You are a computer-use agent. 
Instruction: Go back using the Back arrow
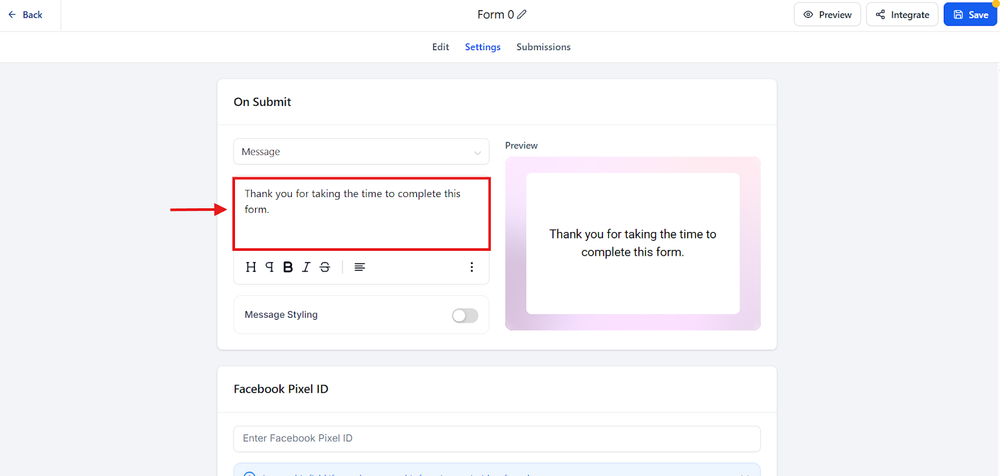[x=25, y=15]
